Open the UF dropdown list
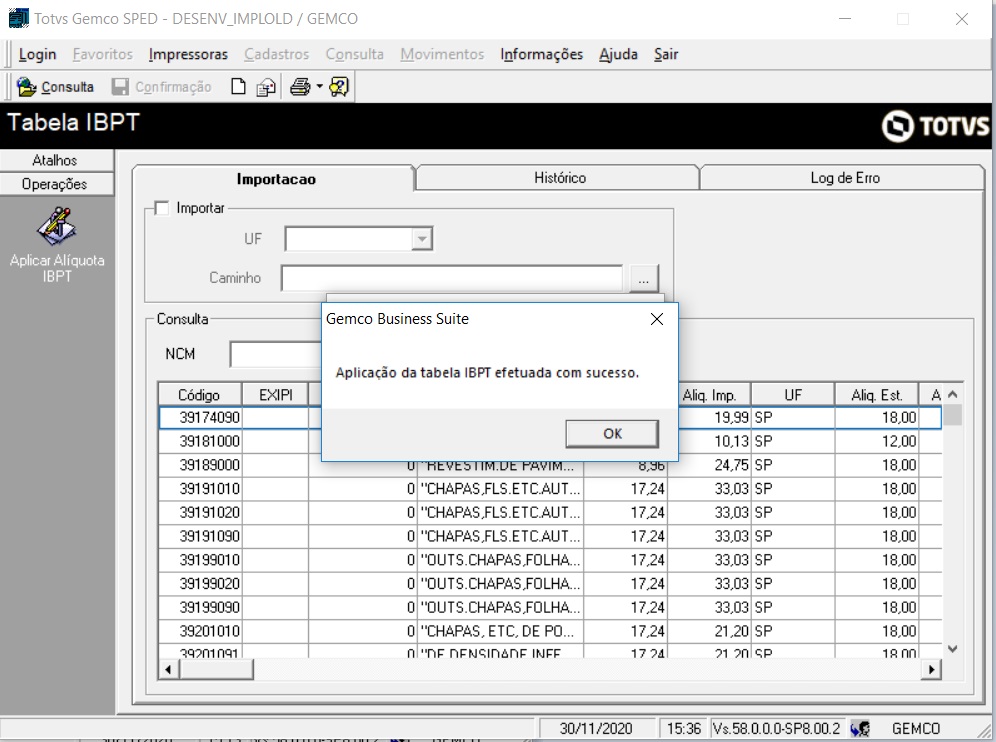This screenshot has height=742, width=996. pos(421,239)
